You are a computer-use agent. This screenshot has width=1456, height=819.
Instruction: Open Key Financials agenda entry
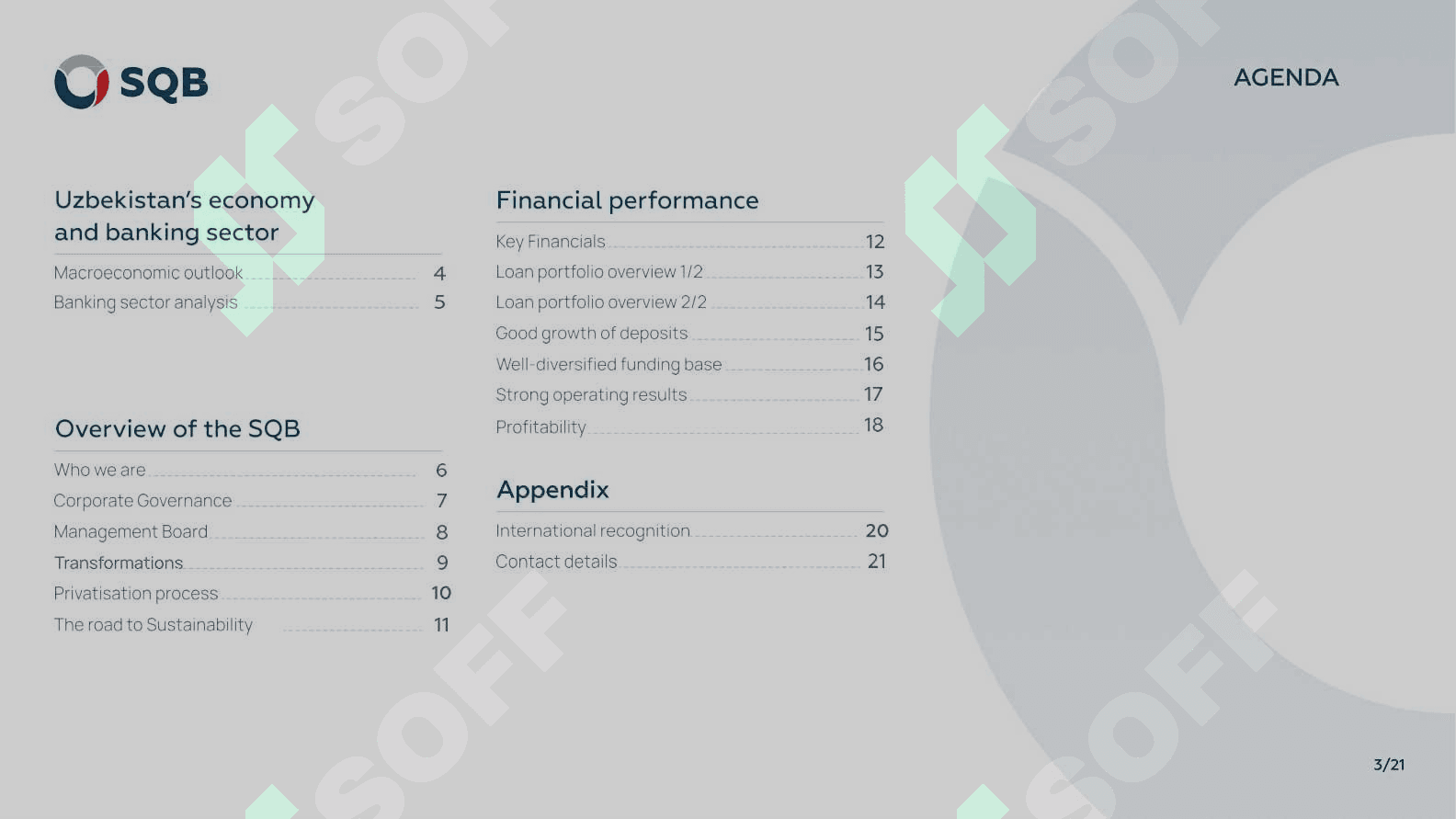point(550,242)
